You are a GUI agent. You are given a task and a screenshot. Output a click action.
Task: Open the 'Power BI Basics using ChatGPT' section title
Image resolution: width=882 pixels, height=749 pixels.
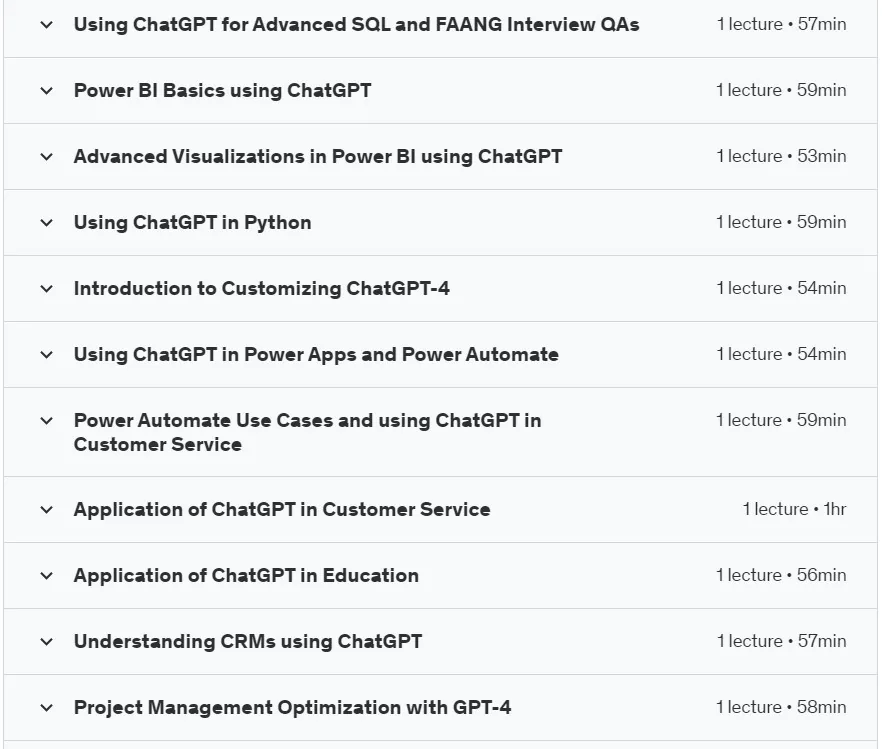tap(222, 91)
